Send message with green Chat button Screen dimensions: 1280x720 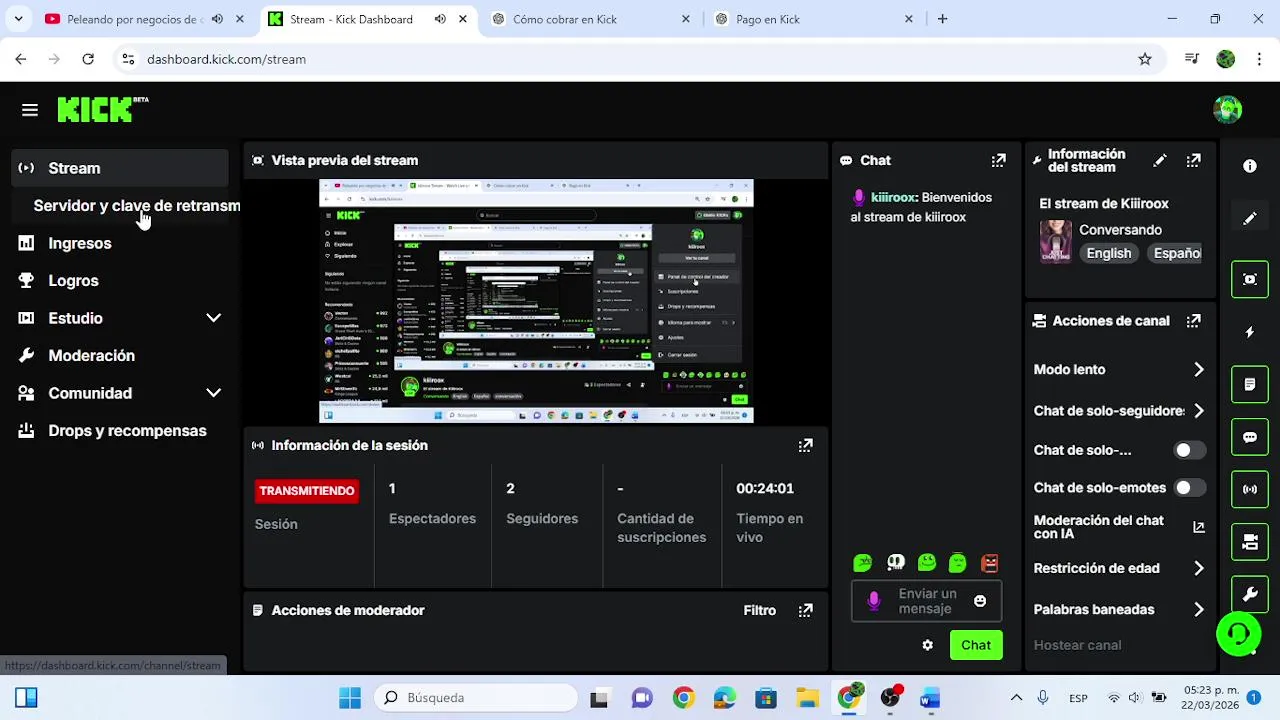[x=976, y=645]
